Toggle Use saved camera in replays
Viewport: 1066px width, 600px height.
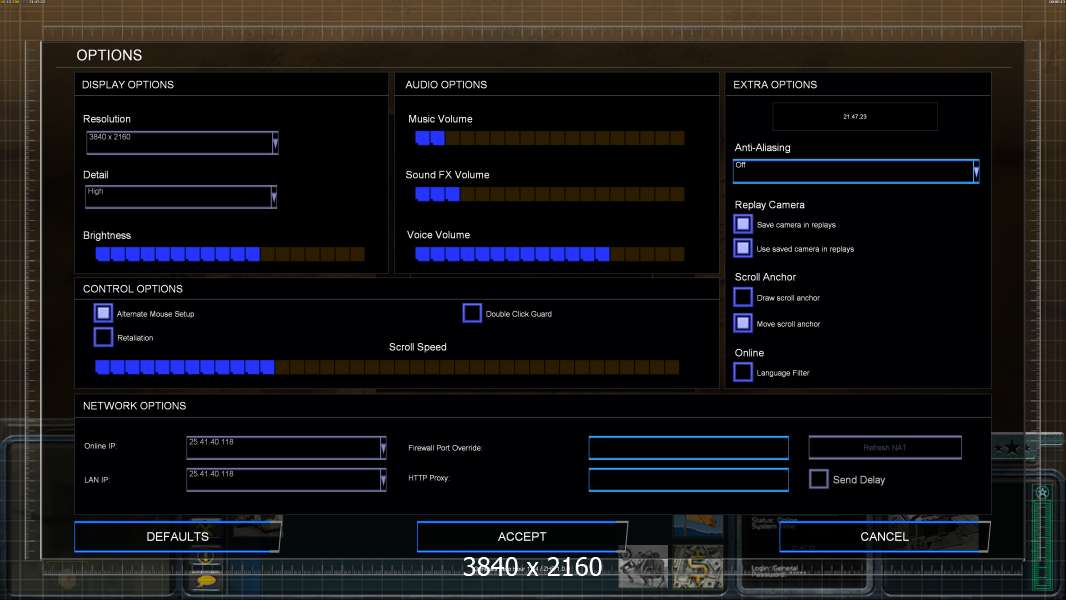(x=743, y=248)
